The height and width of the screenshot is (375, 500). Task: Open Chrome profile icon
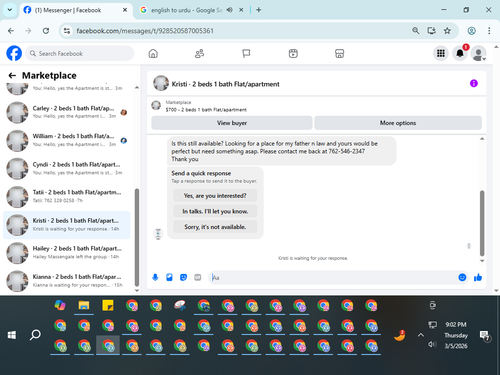[x=471, y=31]
